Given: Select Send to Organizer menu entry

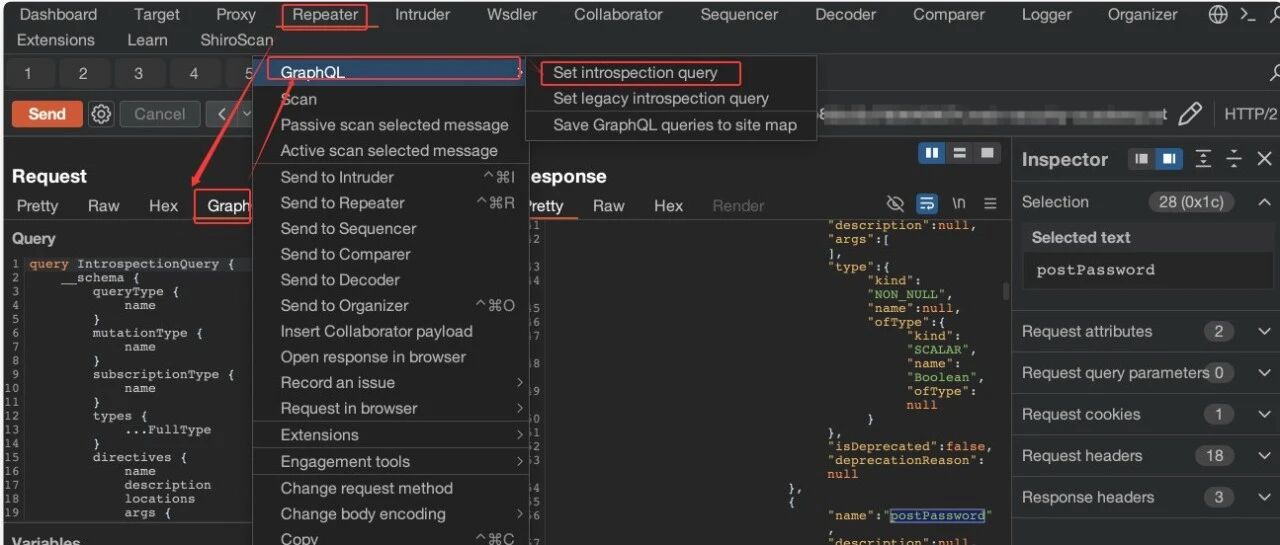Looking at the screenshot, I should pos(390,306).
